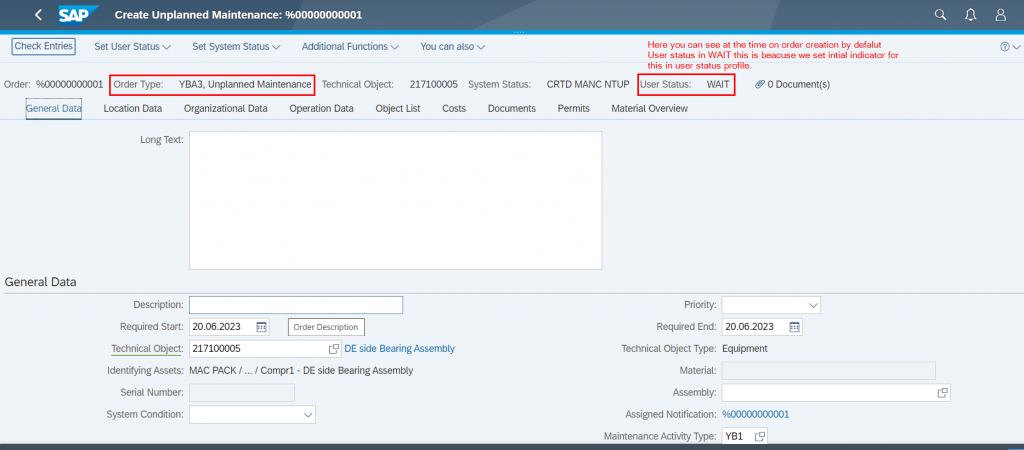1024x450 pixels.
Task: Click the Required End date field
Action: (x=761, y=327)
